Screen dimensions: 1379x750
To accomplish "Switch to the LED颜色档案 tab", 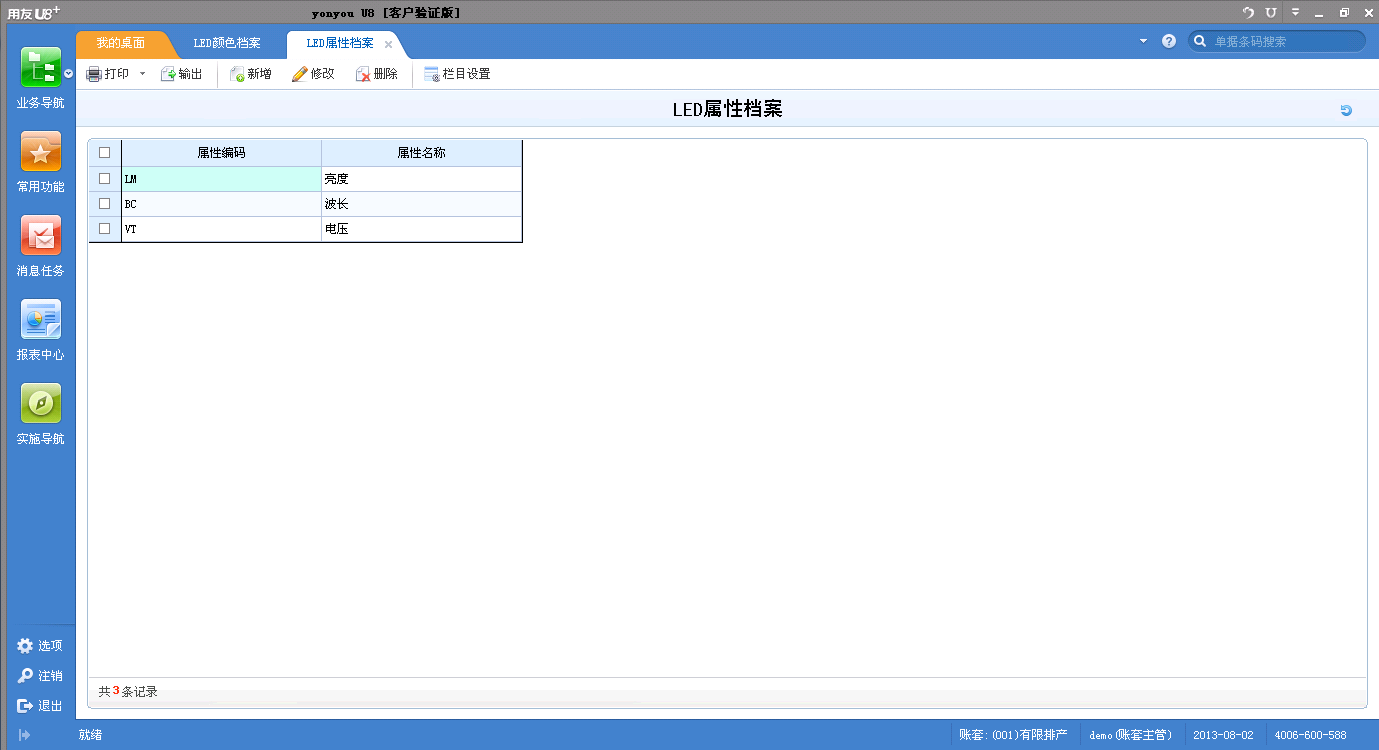I will [228, 44].
